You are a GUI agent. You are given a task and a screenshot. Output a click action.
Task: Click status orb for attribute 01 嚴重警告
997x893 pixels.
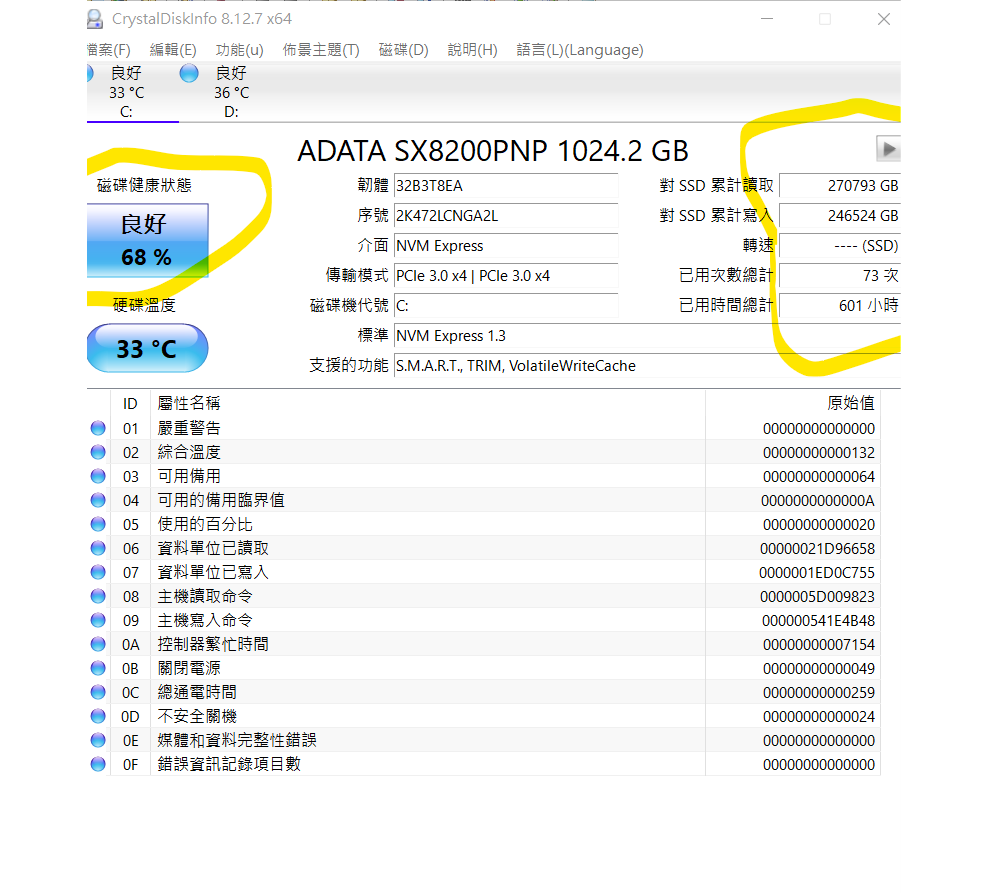tap(98, 428)
